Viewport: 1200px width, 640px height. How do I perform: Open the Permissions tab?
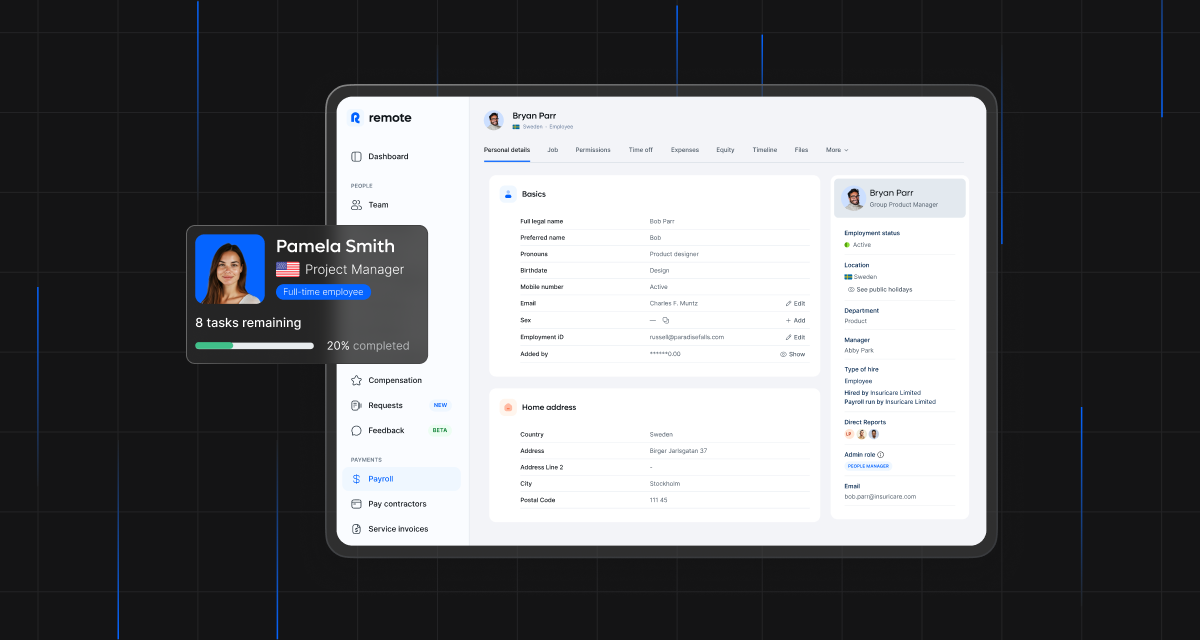point(593,150)
